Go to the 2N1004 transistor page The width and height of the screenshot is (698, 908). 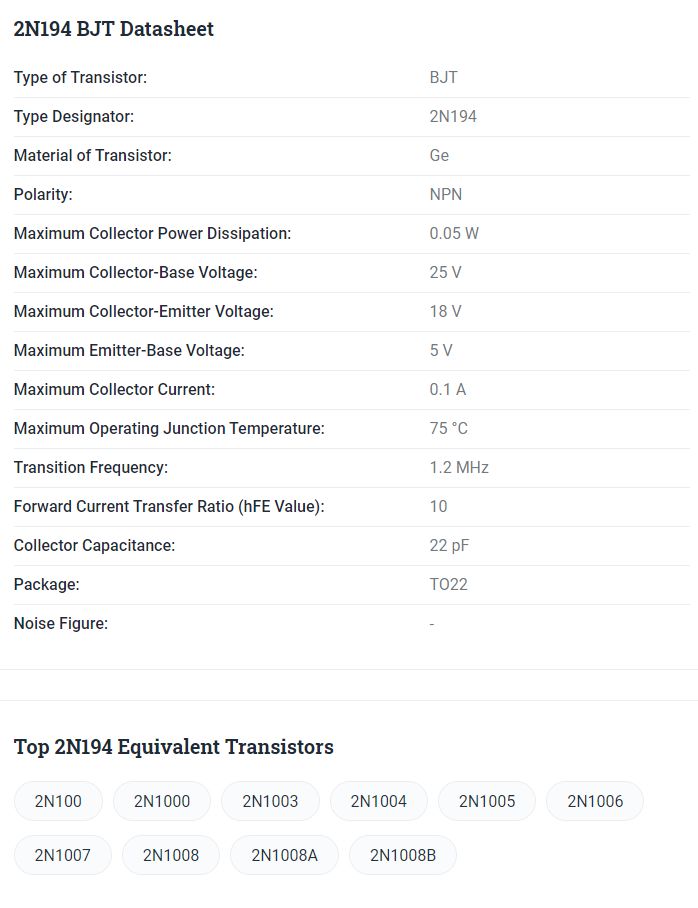tap(379, 801)
